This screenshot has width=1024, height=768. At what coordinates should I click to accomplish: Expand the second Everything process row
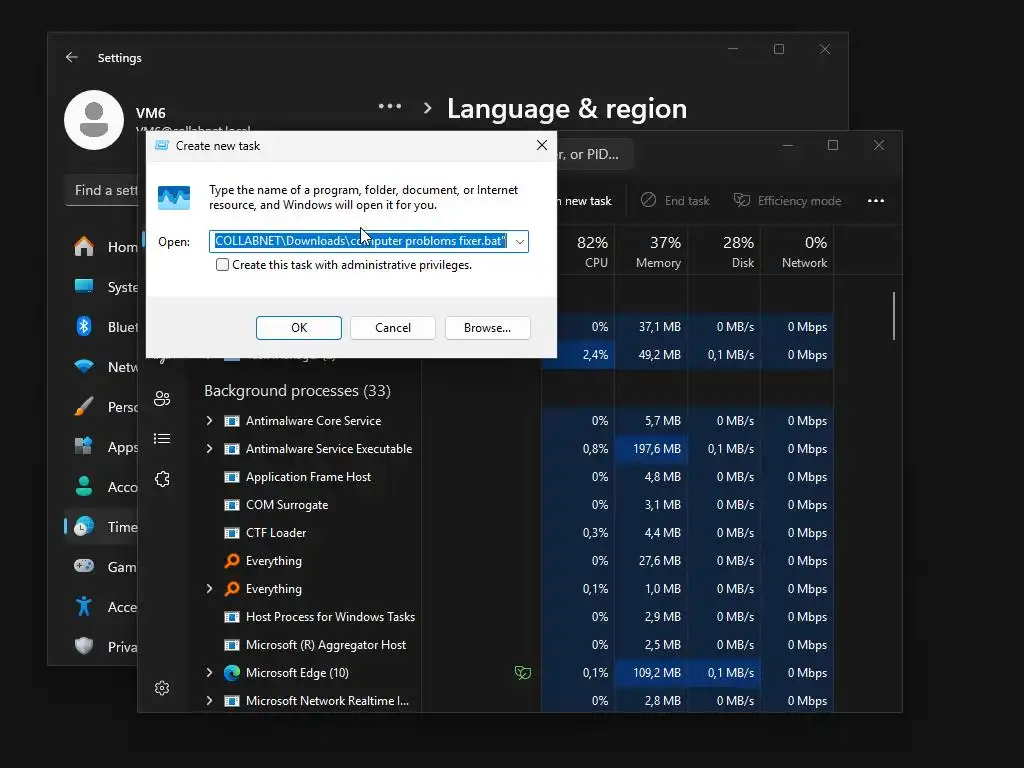209,588
